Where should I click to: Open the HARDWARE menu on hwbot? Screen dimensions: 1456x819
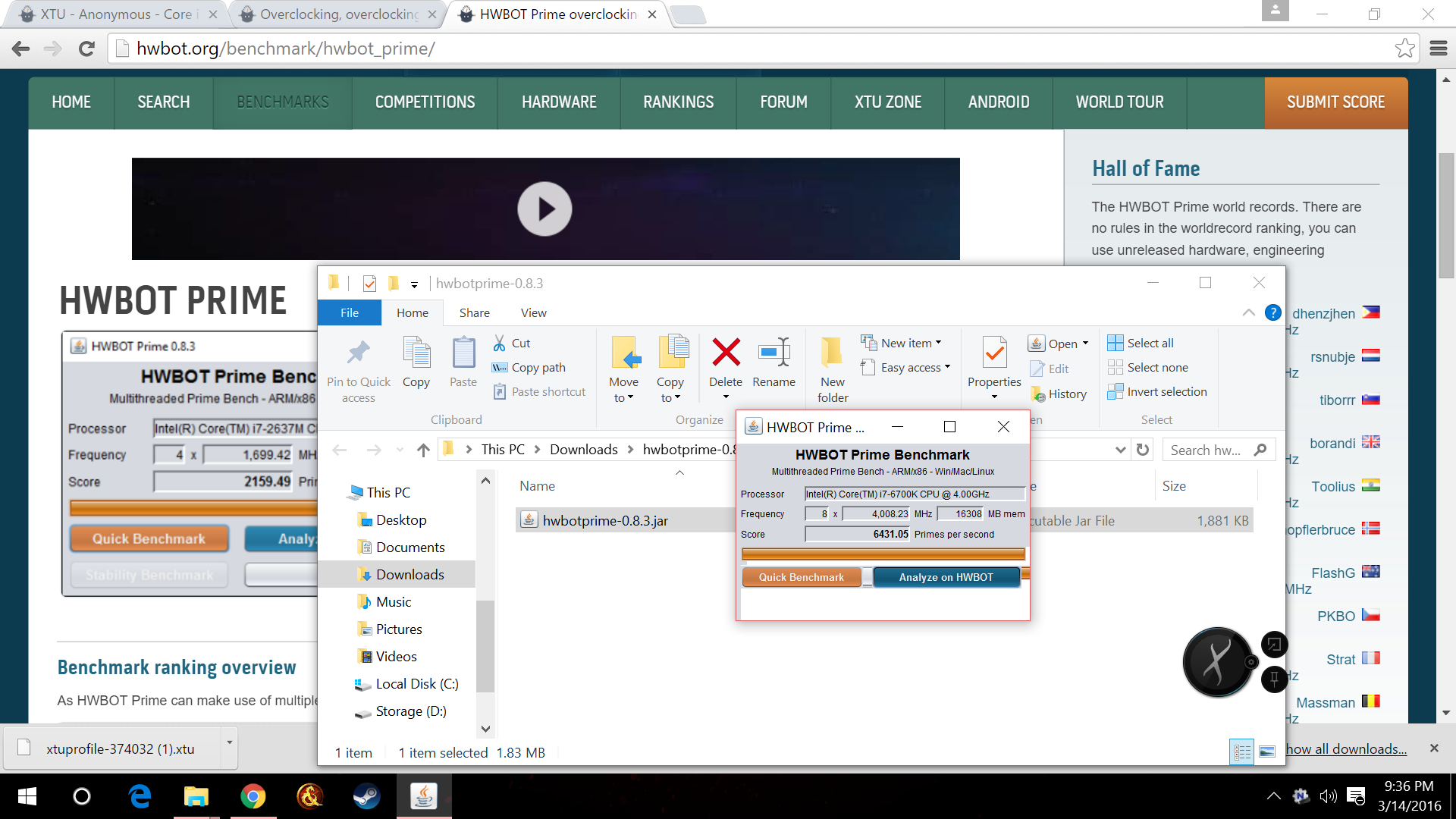pyautogui.click(x=559, y=102)
